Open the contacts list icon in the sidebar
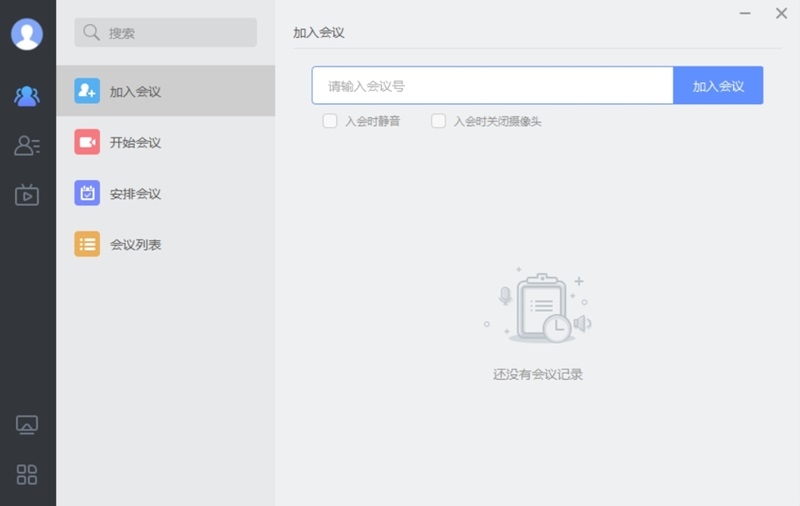Viewport: 800px width, 506px height. point(27,146)
